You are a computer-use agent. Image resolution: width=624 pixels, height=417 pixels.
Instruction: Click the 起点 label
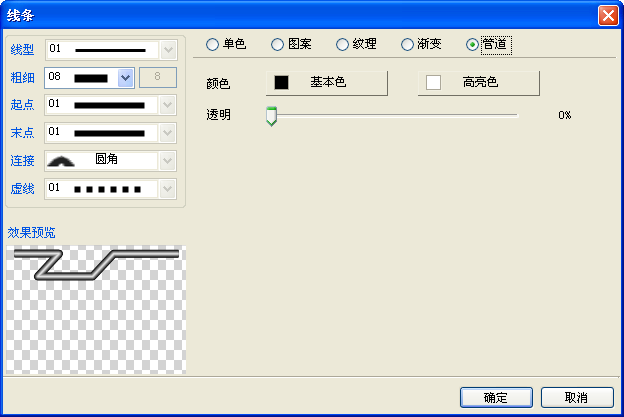(x=22, y=105)
